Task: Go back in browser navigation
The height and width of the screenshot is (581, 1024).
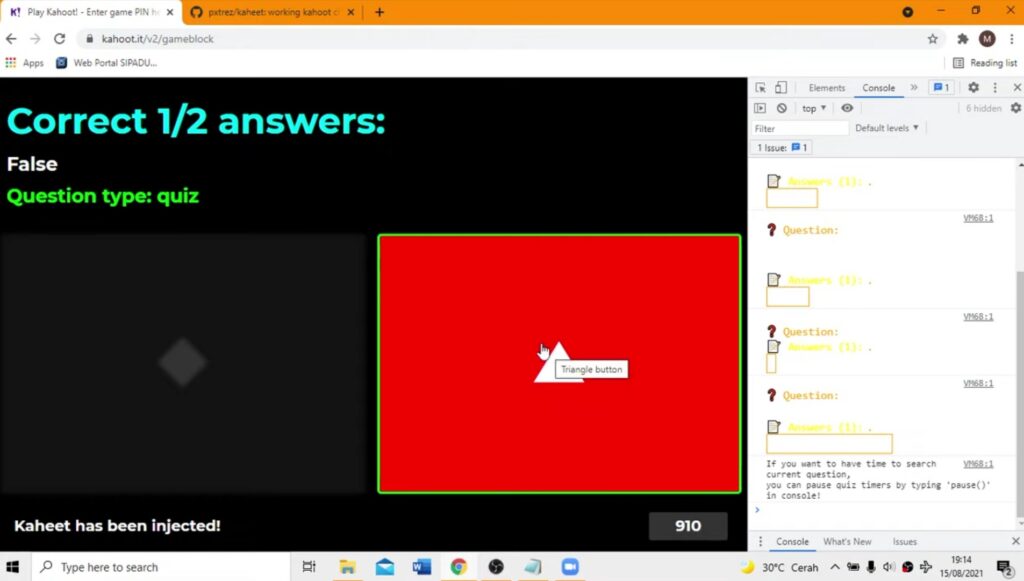Action: tap(11, 39)
